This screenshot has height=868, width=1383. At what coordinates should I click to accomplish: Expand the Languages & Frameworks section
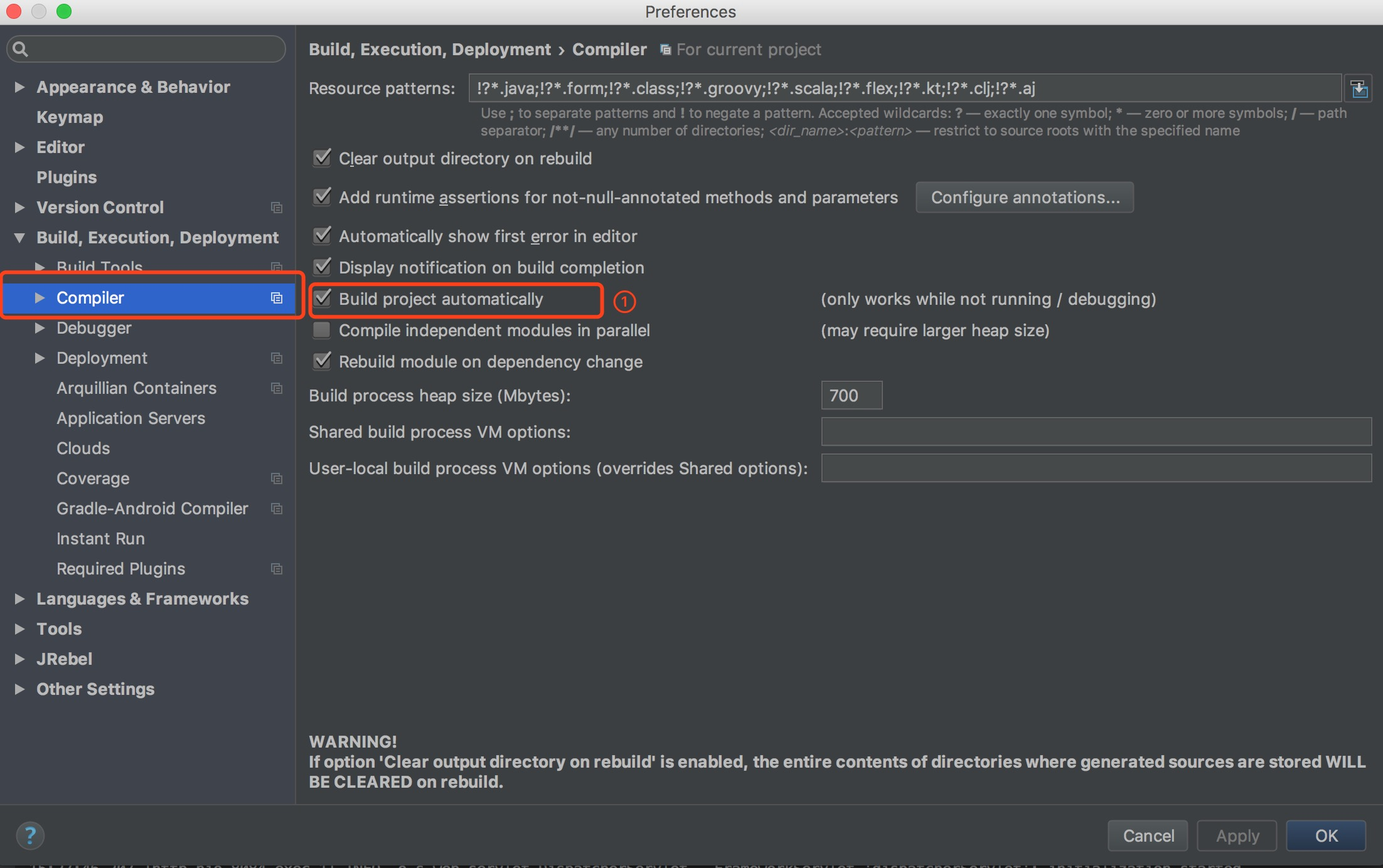click(x=19, y=599)
